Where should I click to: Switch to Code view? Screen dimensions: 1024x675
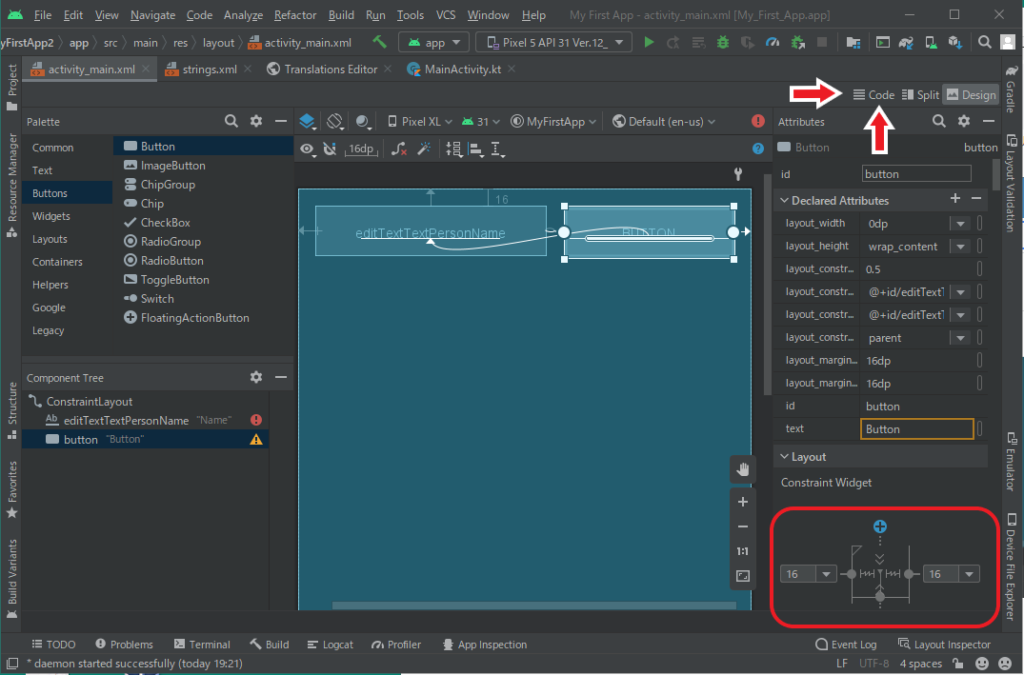click(873, 95)
